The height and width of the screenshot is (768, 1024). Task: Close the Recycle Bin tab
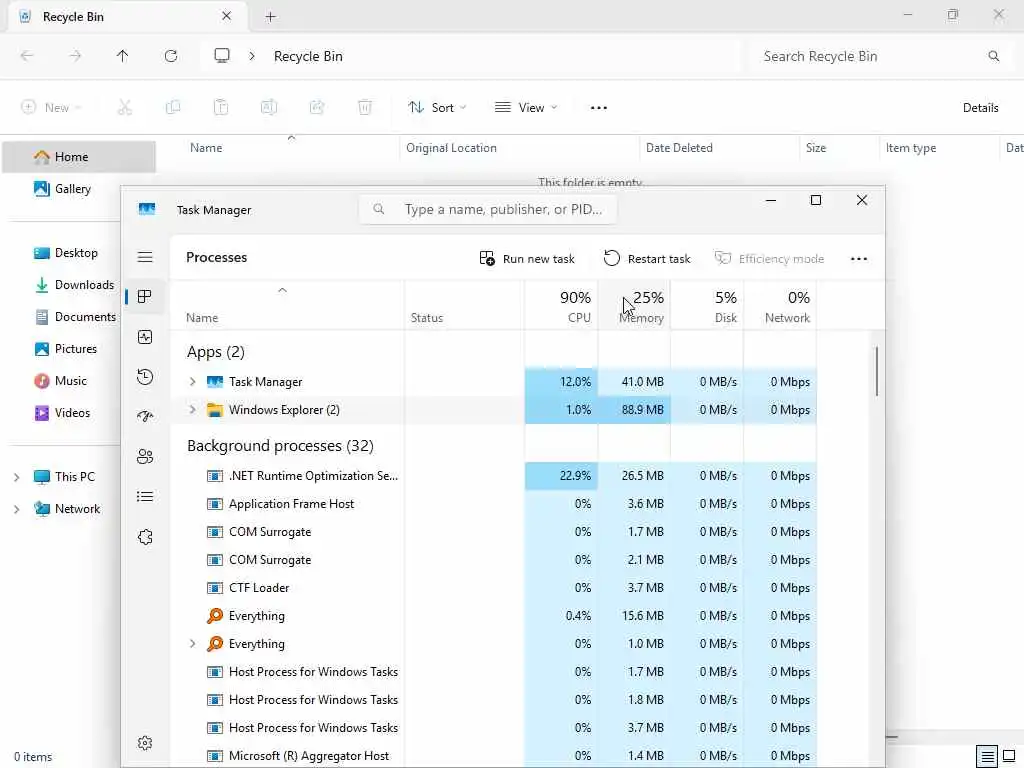pos(227,16)
